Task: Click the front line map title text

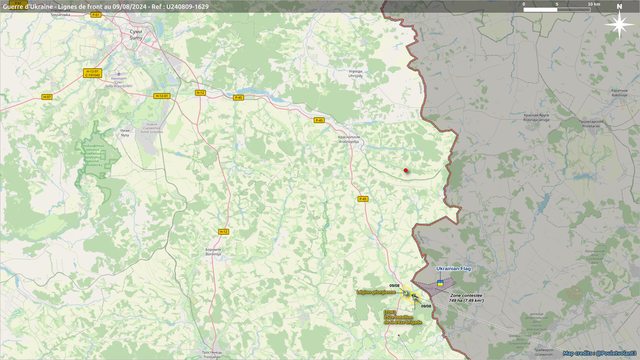Action: (106, 7)
